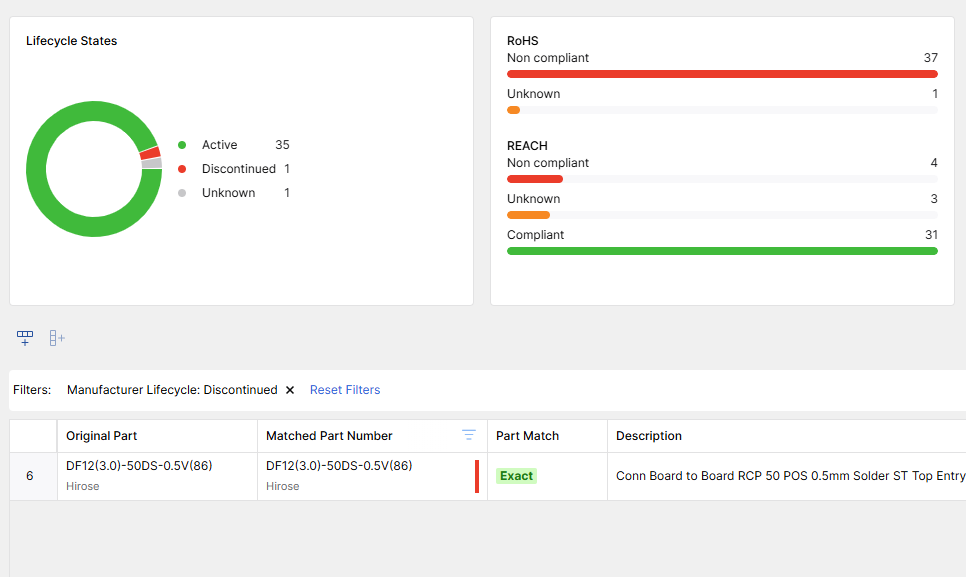
Task: Toggle the Discontinued legend entry
Action: [238, 169]
